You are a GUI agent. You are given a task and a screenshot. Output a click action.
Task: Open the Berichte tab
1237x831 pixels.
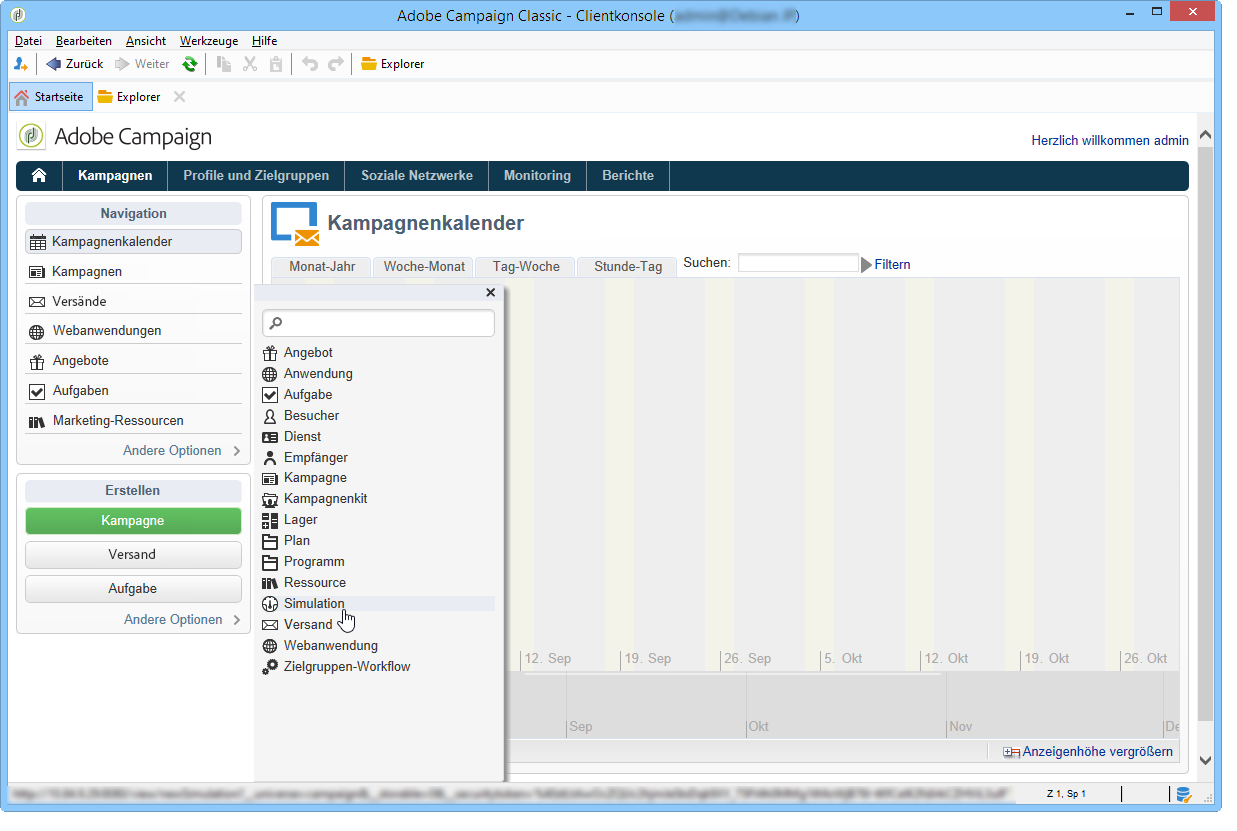click(x=628, y=176)
